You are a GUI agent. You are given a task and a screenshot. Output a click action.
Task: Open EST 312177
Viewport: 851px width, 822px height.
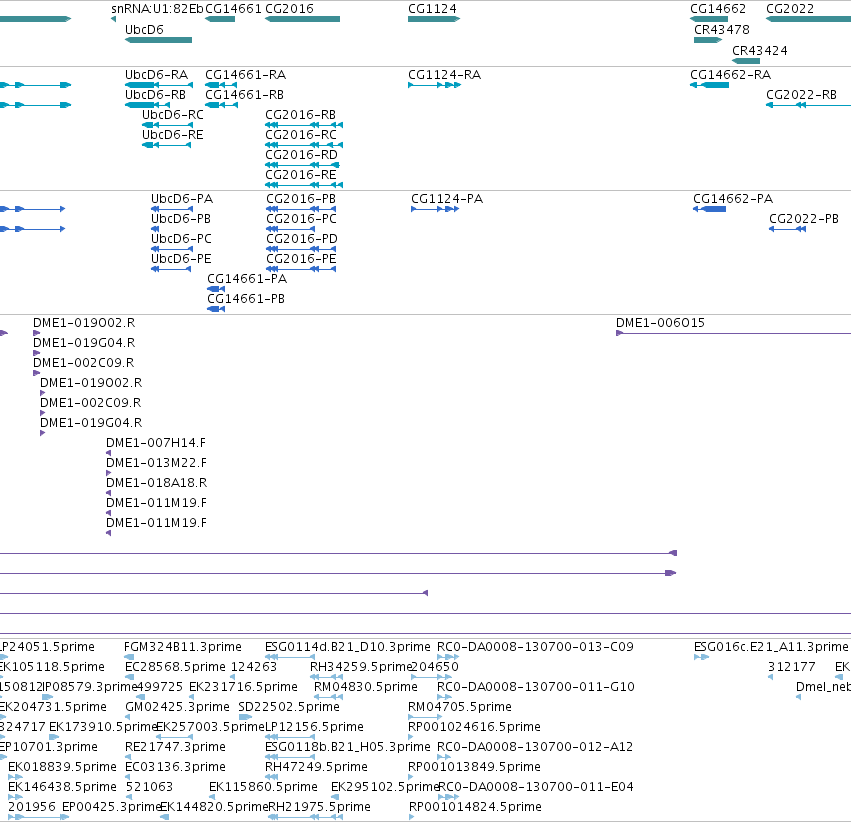[792, 667]
